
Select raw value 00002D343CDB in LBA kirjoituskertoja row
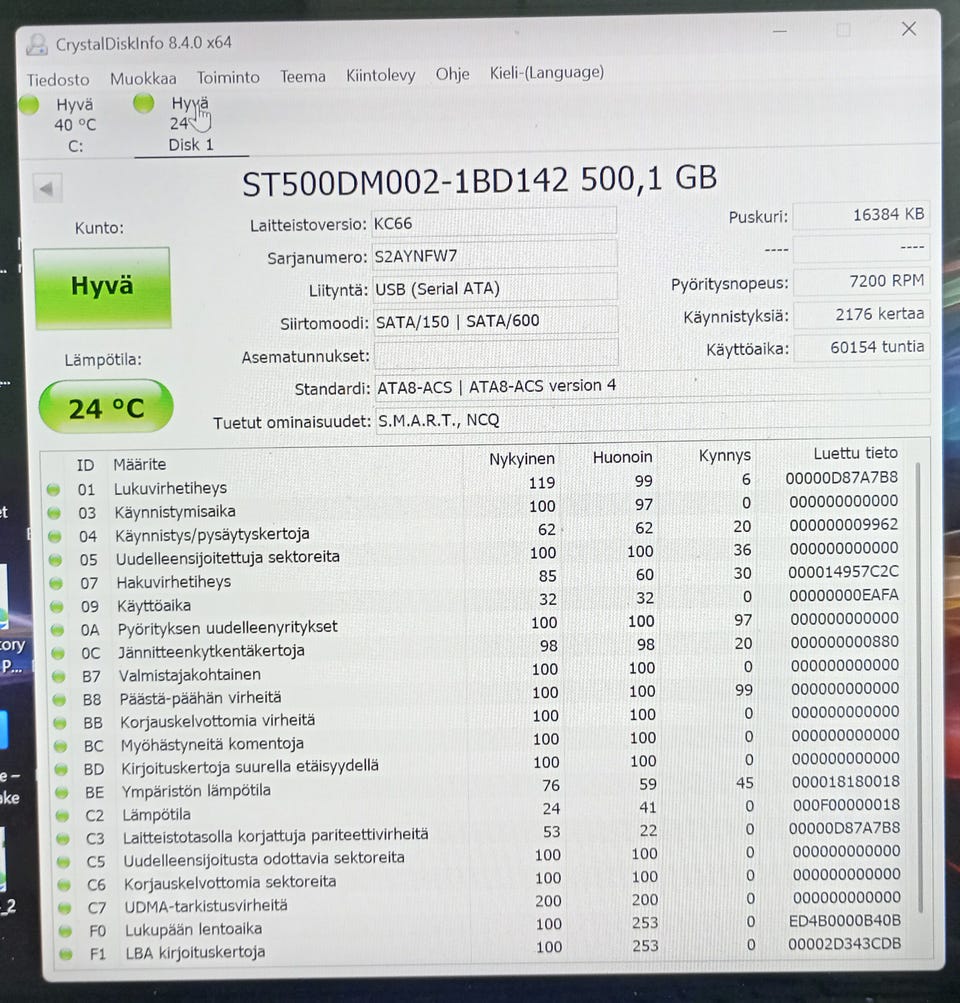tap(845, 944)
